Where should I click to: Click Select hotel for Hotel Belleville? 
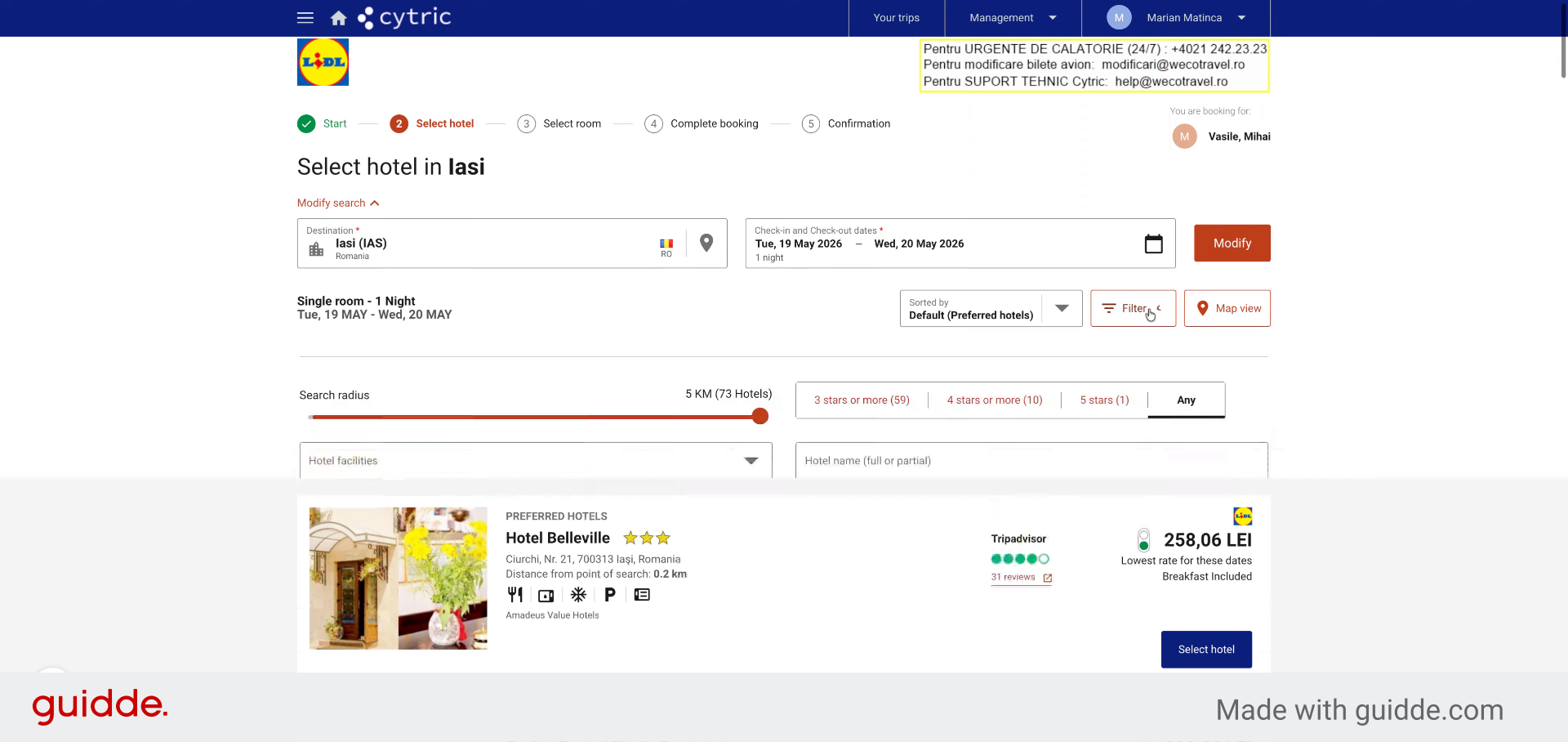tap(1206, 650)
